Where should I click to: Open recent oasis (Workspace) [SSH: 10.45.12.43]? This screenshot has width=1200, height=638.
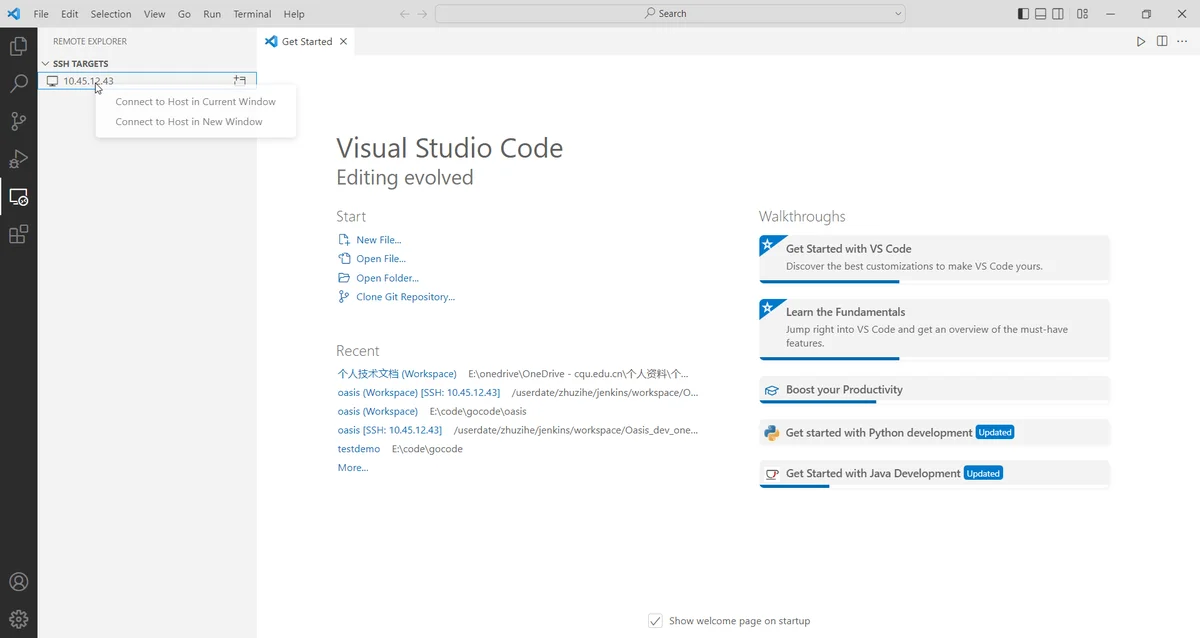(x=419, y=393)
